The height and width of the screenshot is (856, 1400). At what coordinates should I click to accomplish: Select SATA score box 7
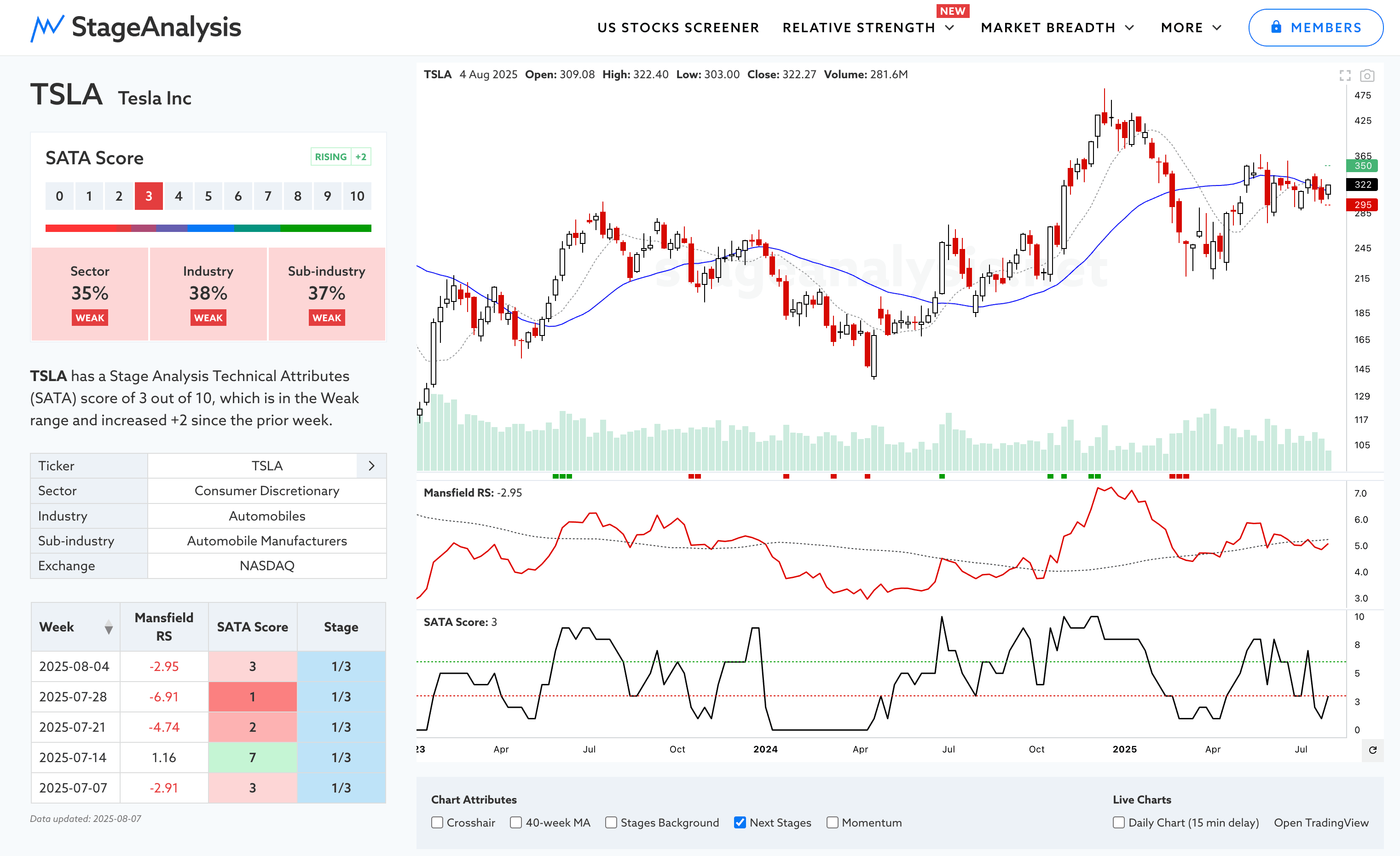(267, 196)
